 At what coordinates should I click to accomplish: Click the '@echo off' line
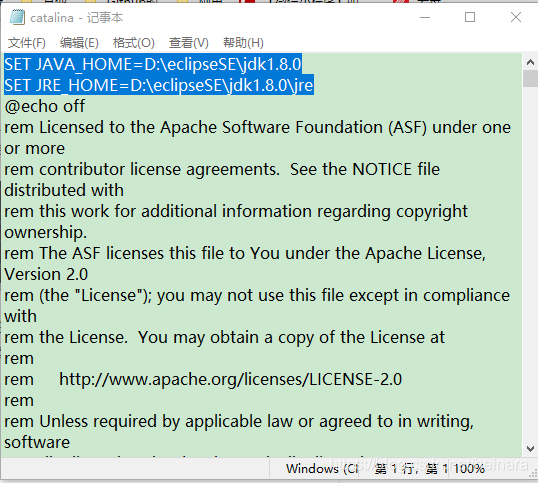[x=45, y=106]
